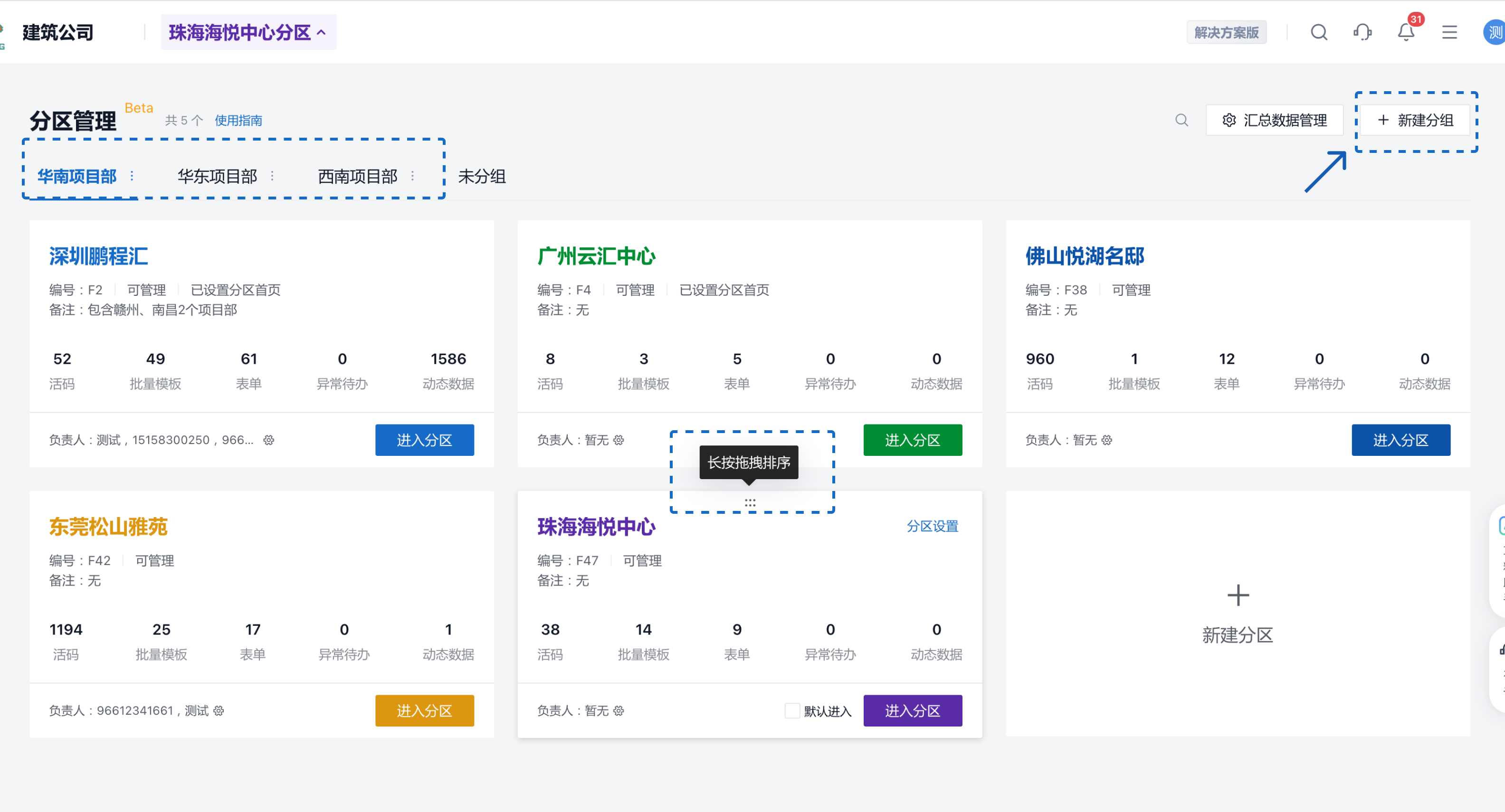
Task: Open 深圳鹏程汇 card title
Action: click(99, 256)
